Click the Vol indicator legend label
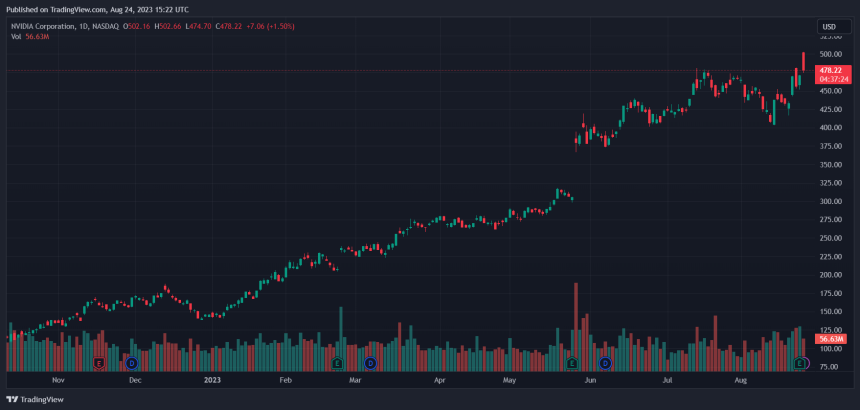860x410 pixels. [x=16, y=36]
